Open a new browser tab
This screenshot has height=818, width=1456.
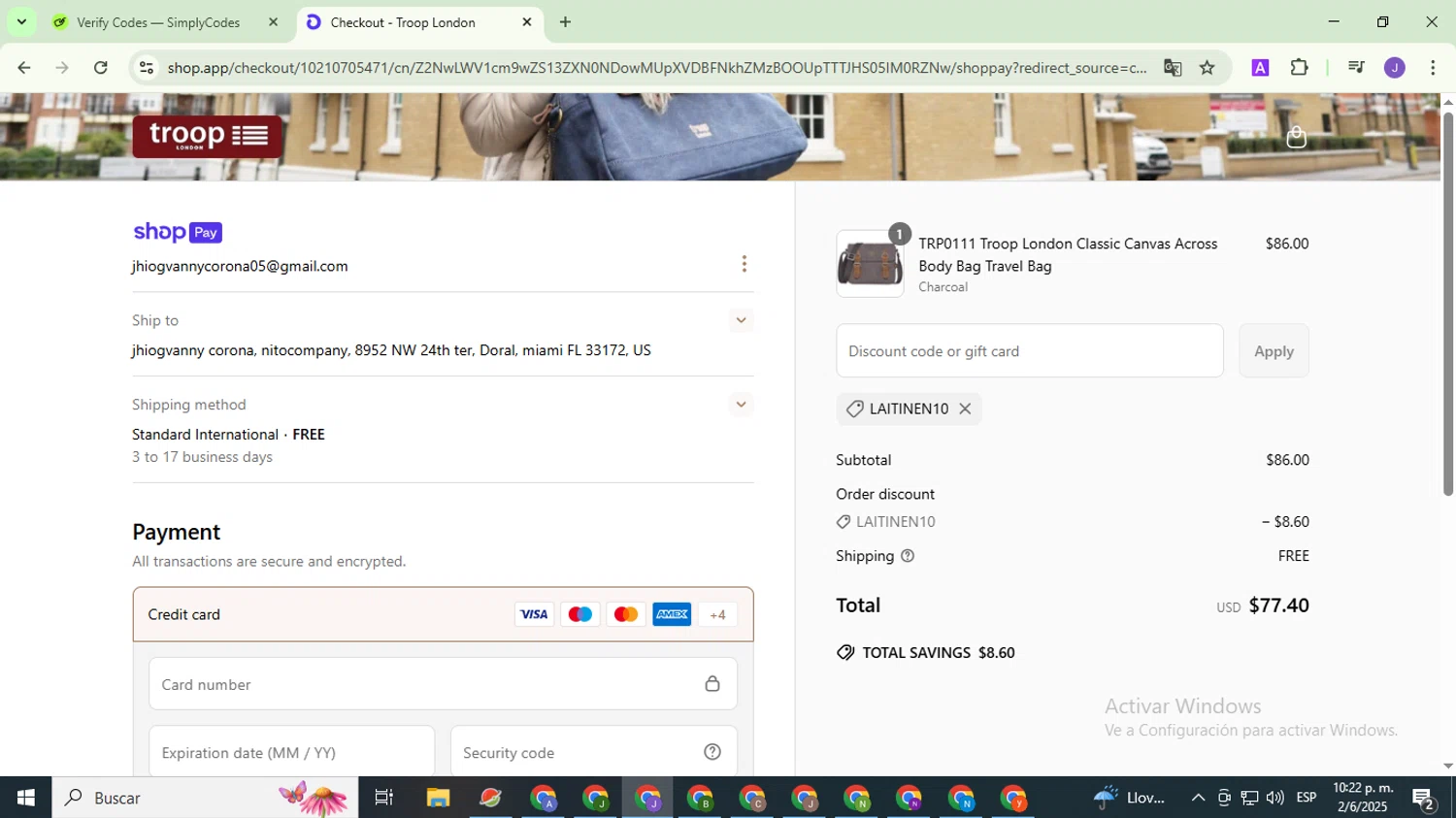(x=565, y=22)
